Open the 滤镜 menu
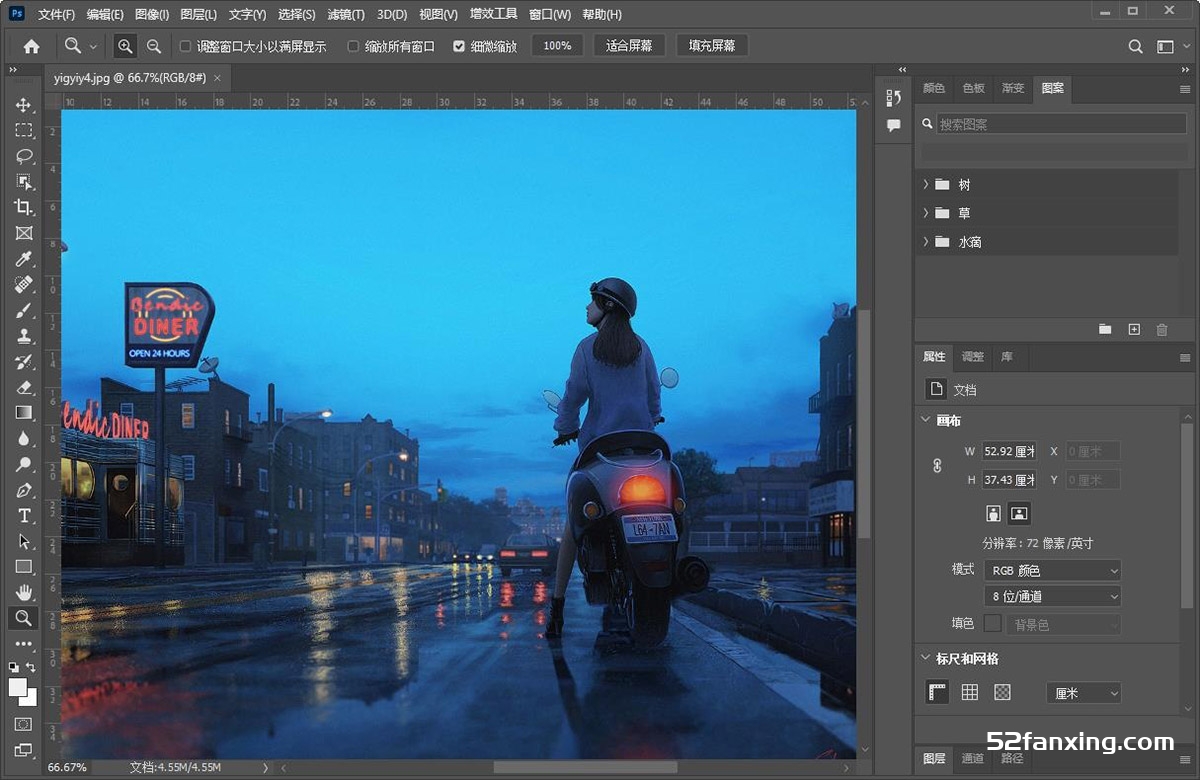This screenshot has width=1200, height=780. pyautogui.click(x=346, y=14)
